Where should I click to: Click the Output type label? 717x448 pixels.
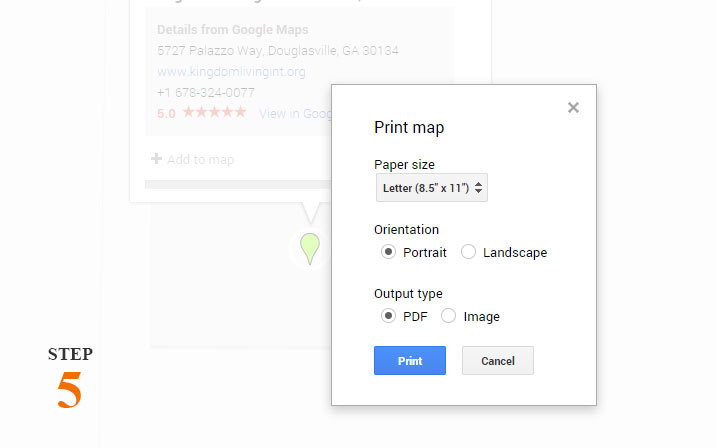(x=408, y=293)
